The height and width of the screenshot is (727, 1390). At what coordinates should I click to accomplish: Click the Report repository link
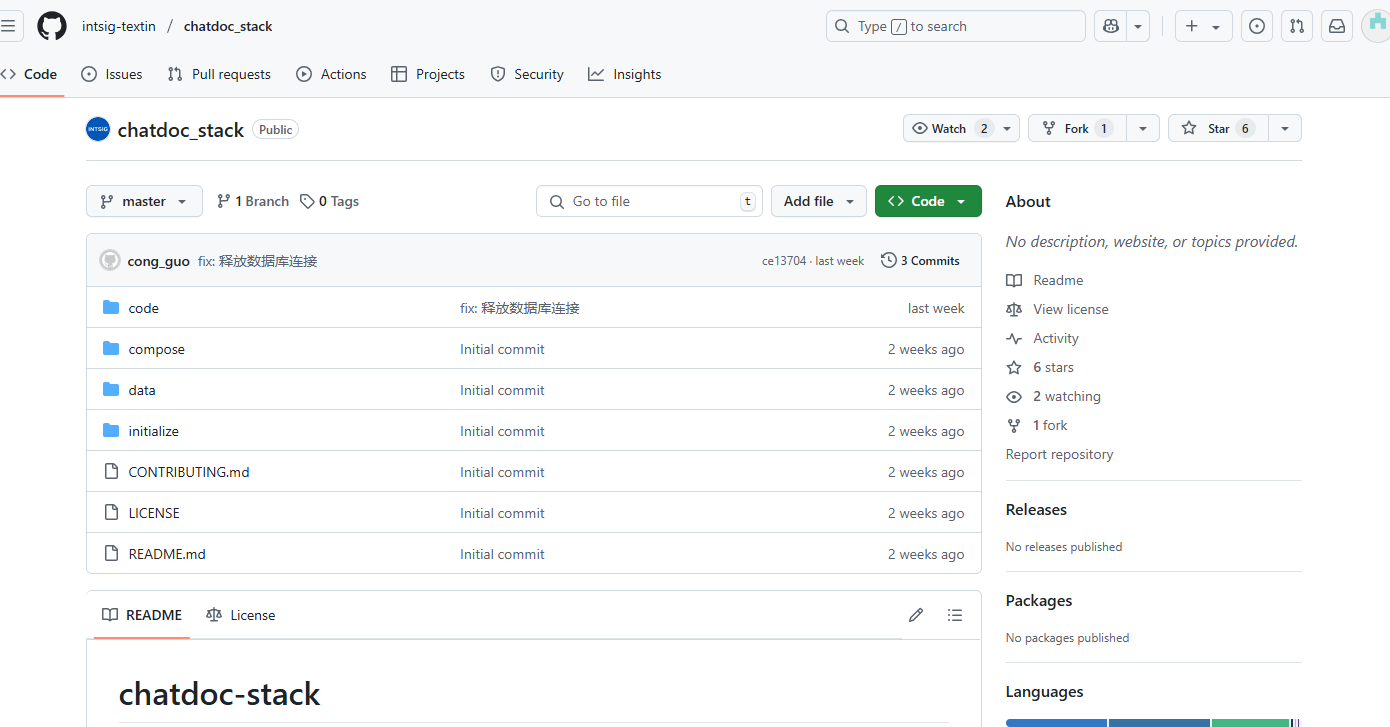coord(1059,454)
